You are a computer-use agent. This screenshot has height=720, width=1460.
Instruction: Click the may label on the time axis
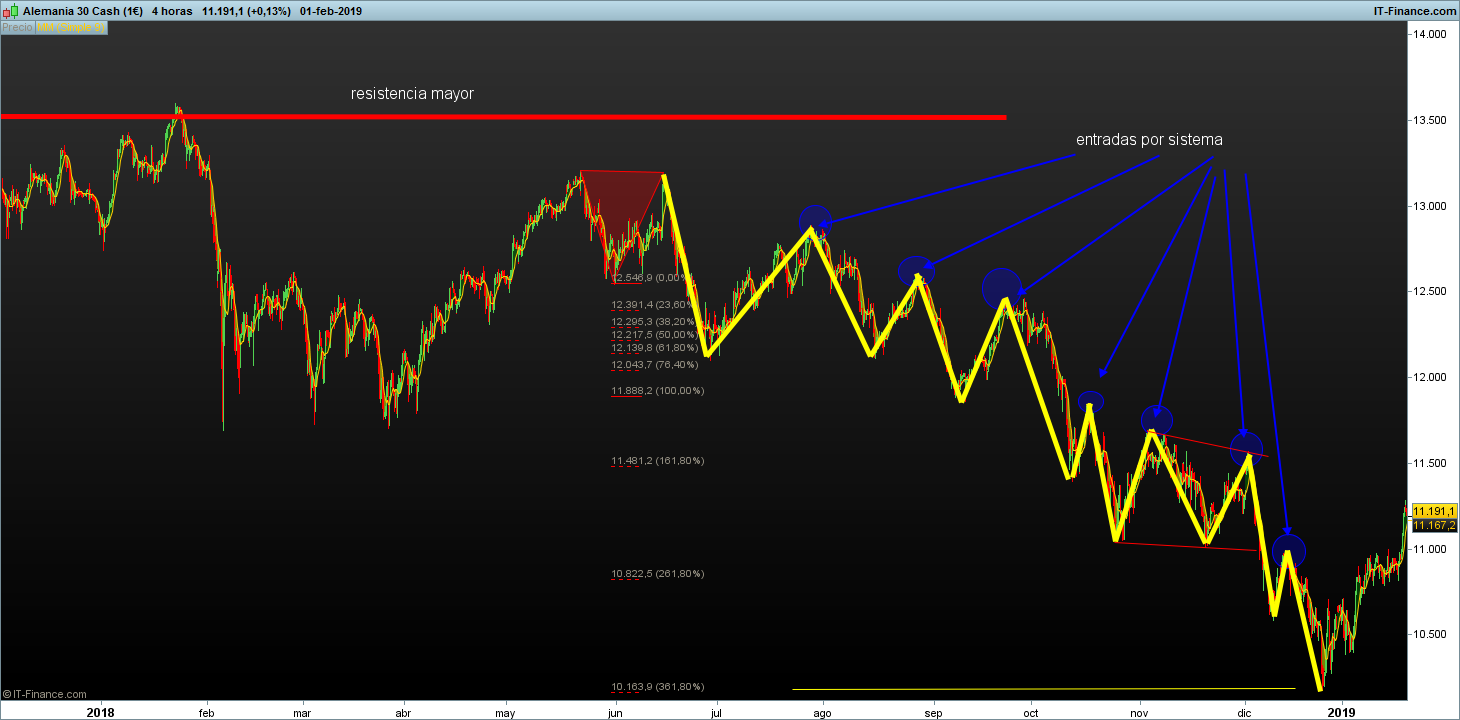pyautogui.click(x=506, y=712)
